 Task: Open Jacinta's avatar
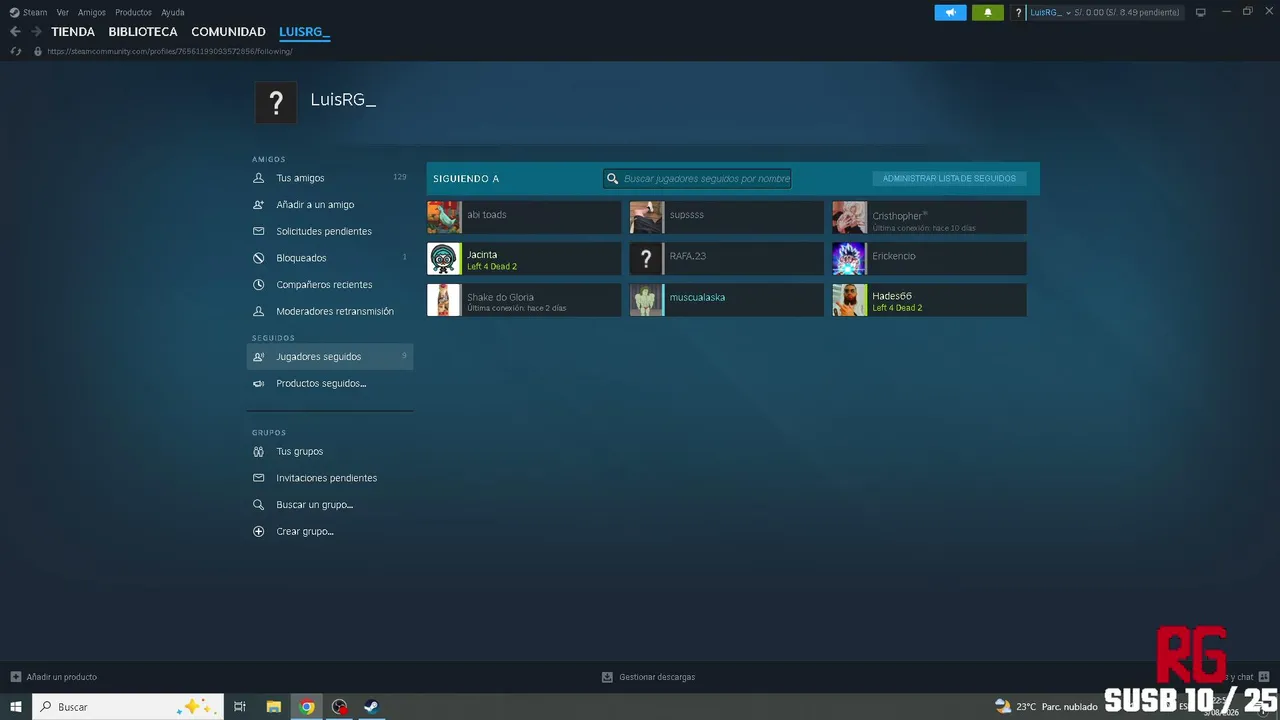pos(444,259)
